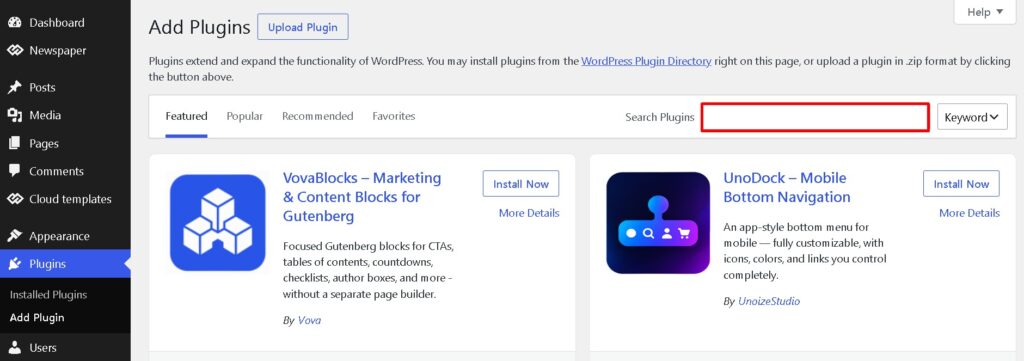This screenshot has height=361, width=1024.
Task: Open Appearance menu label
Action: [59, 236]
